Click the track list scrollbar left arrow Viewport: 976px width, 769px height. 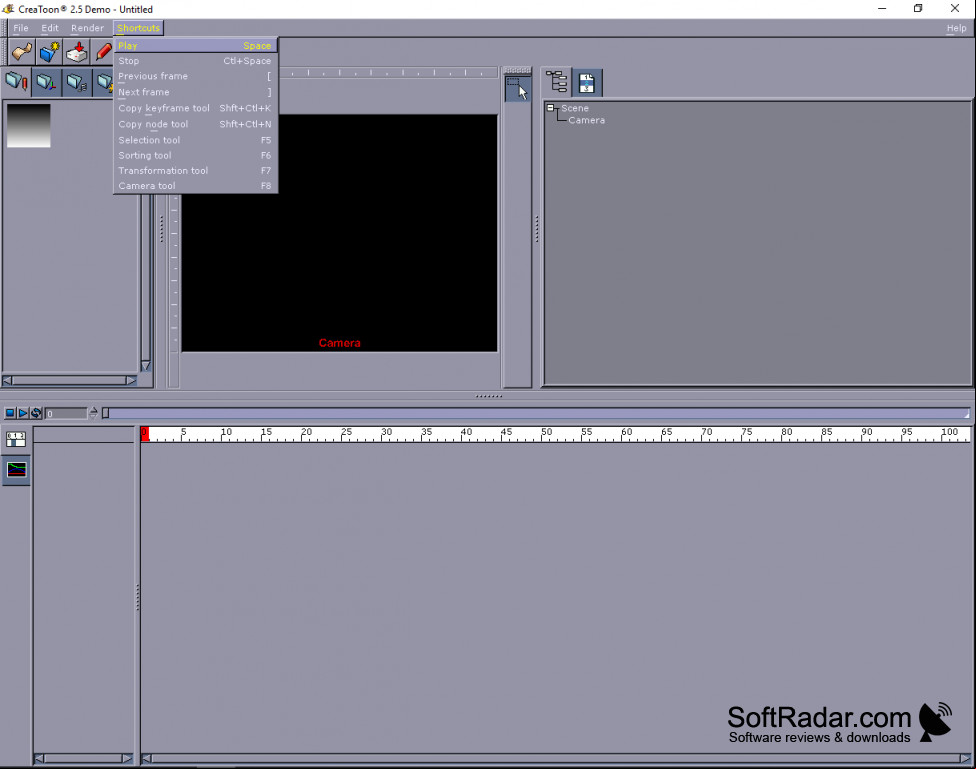[x=39, y=758]
